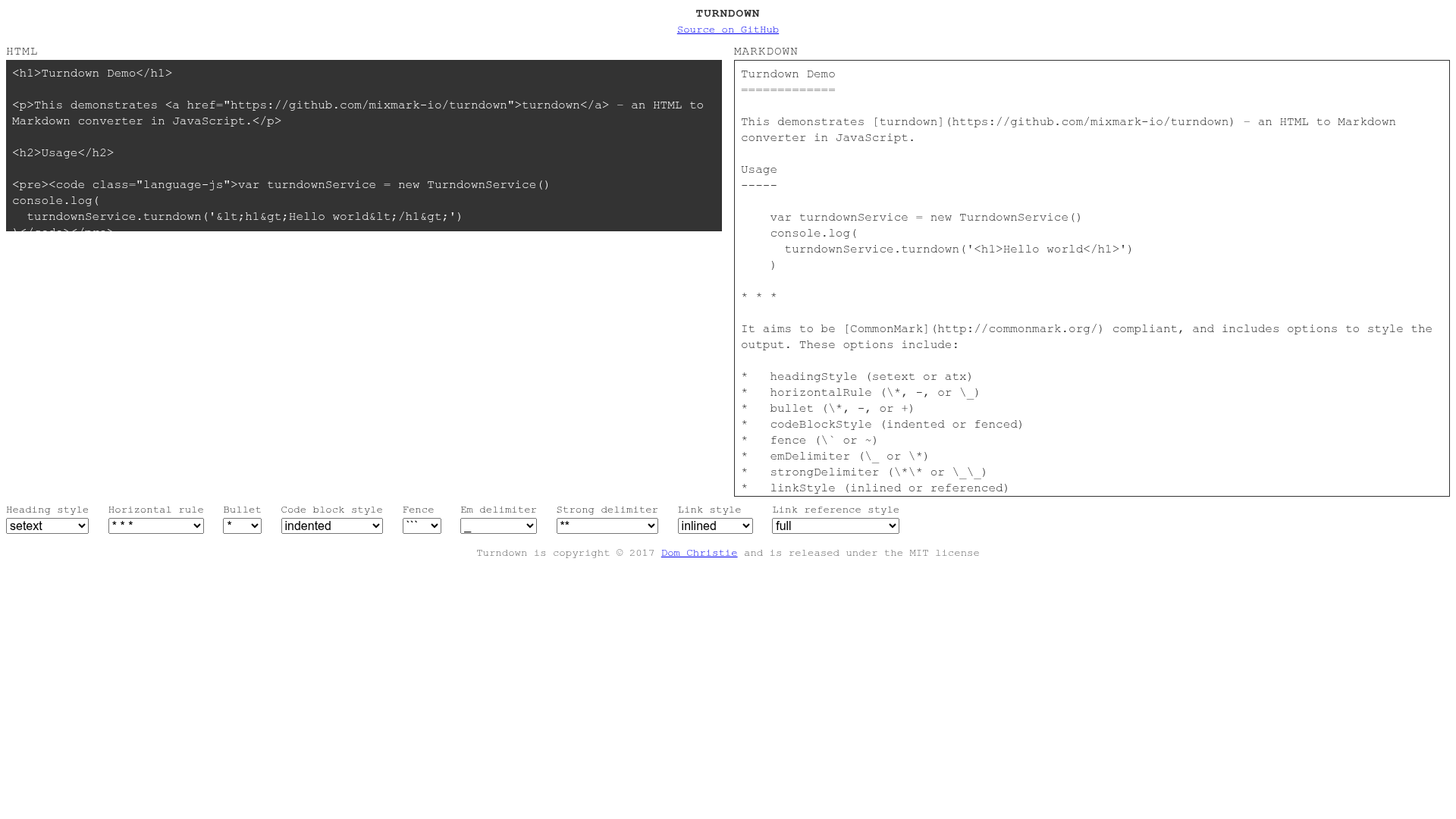
Task: Click the Em delimiter label
Action: pyautogui.click(x=498, y=510)
